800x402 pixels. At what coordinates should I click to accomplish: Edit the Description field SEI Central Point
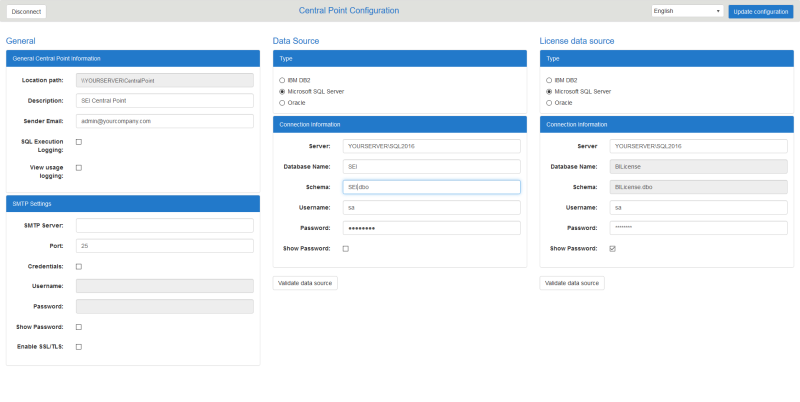(x=164, y=100)
